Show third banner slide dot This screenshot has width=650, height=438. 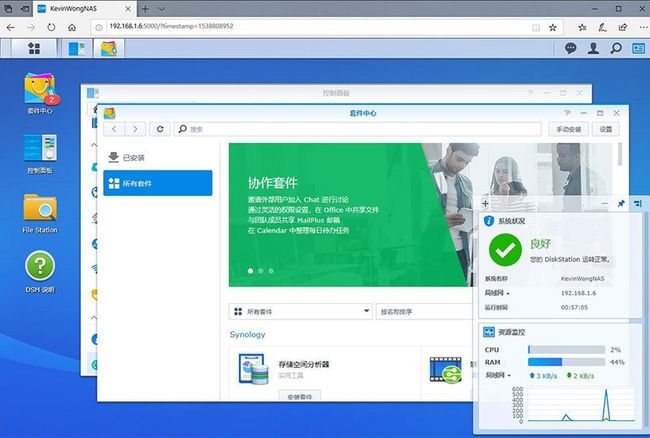(x=271, y=271)
